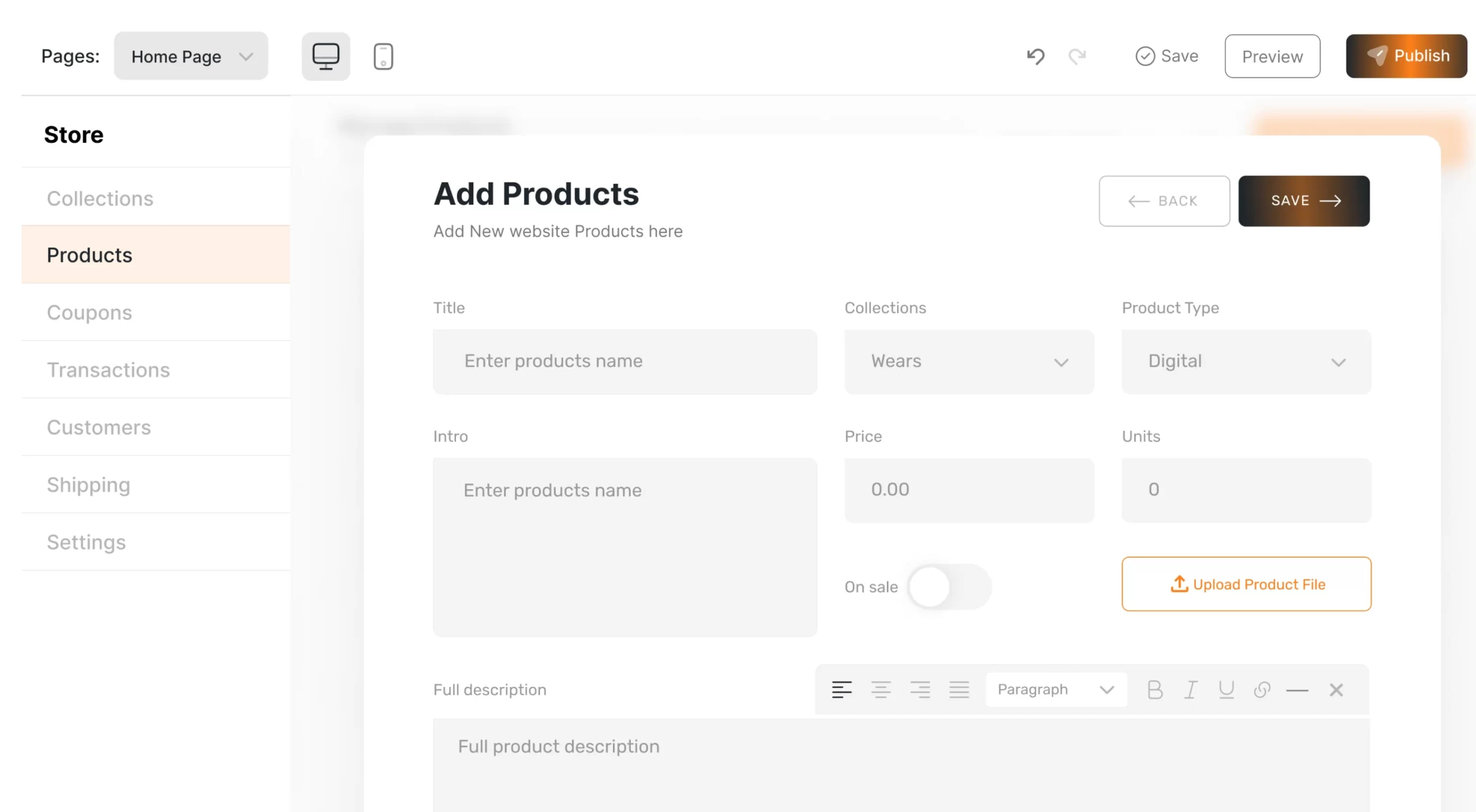
Task: Underline text in description toolbar
Action: [1226, 690]
